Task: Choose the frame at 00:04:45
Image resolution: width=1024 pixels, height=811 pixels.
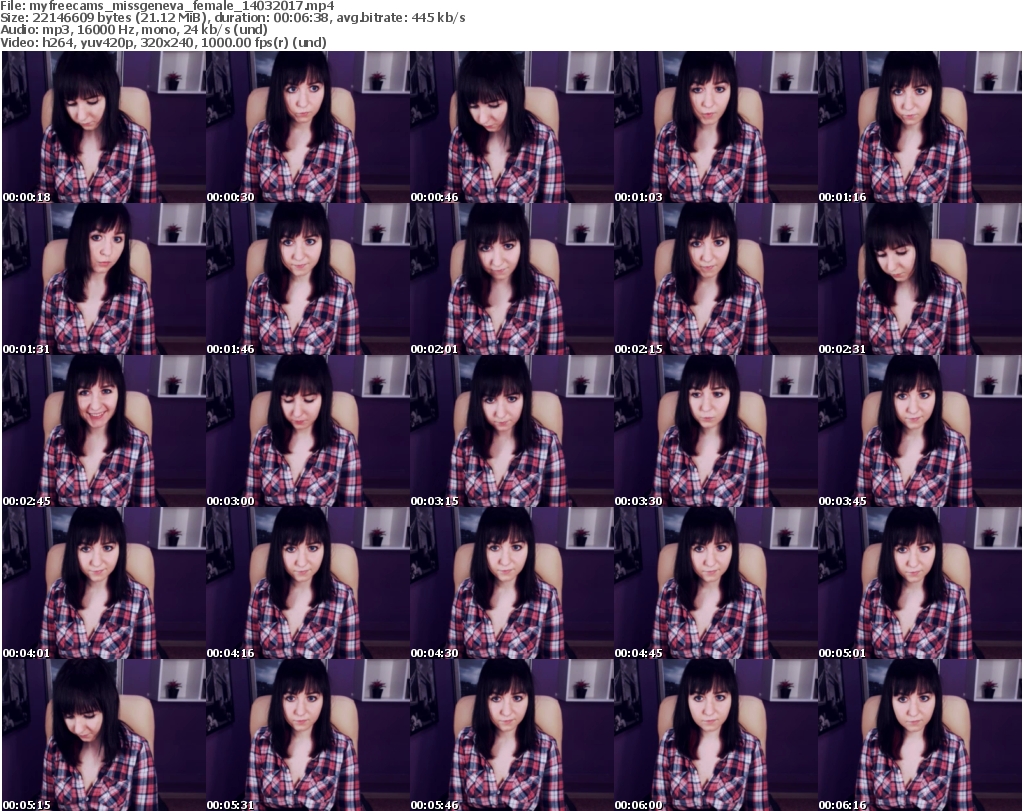Action: (x=716, y=583)
